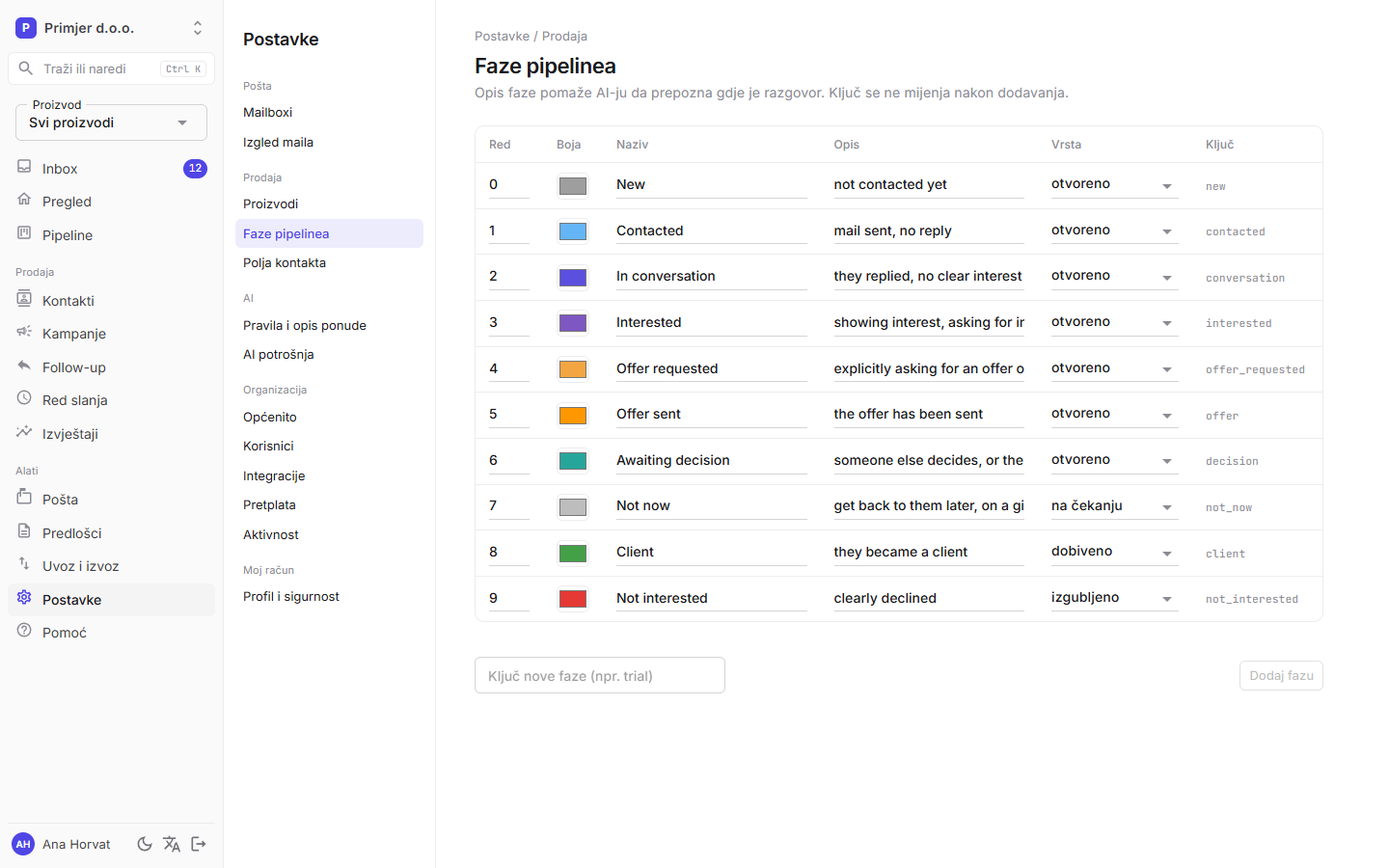Pick color for the Client phase swatch
Image resolution: width=1389 pixels, height=868 pixels.
click(573, 553)
